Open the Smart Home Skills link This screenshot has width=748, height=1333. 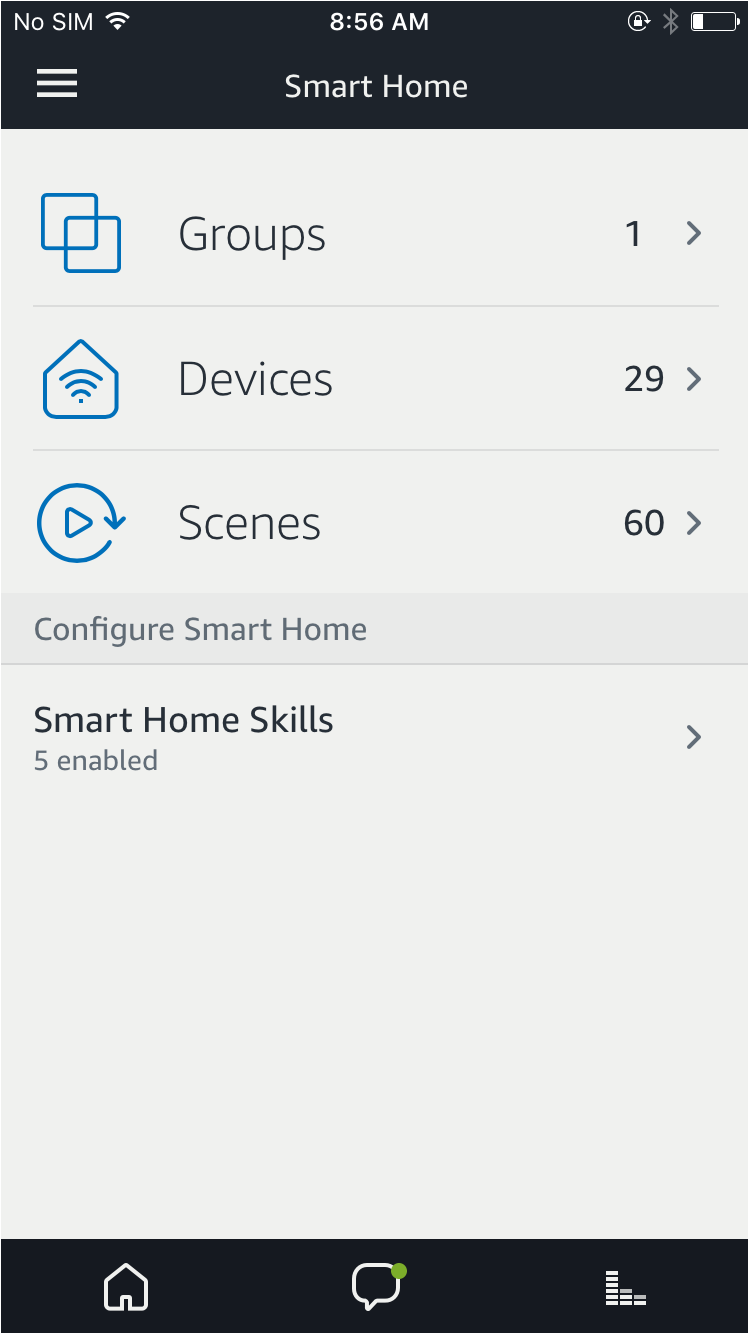(x=184, y=720)
